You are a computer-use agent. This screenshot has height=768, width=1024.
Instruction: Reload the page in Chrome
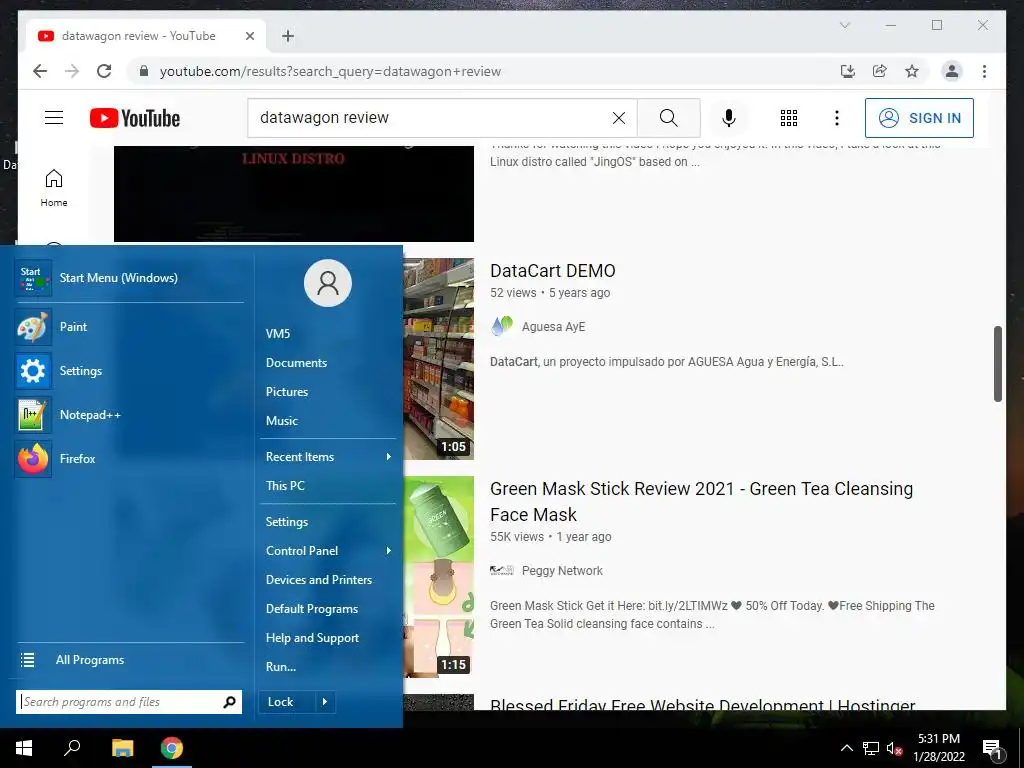coord(104,71)
